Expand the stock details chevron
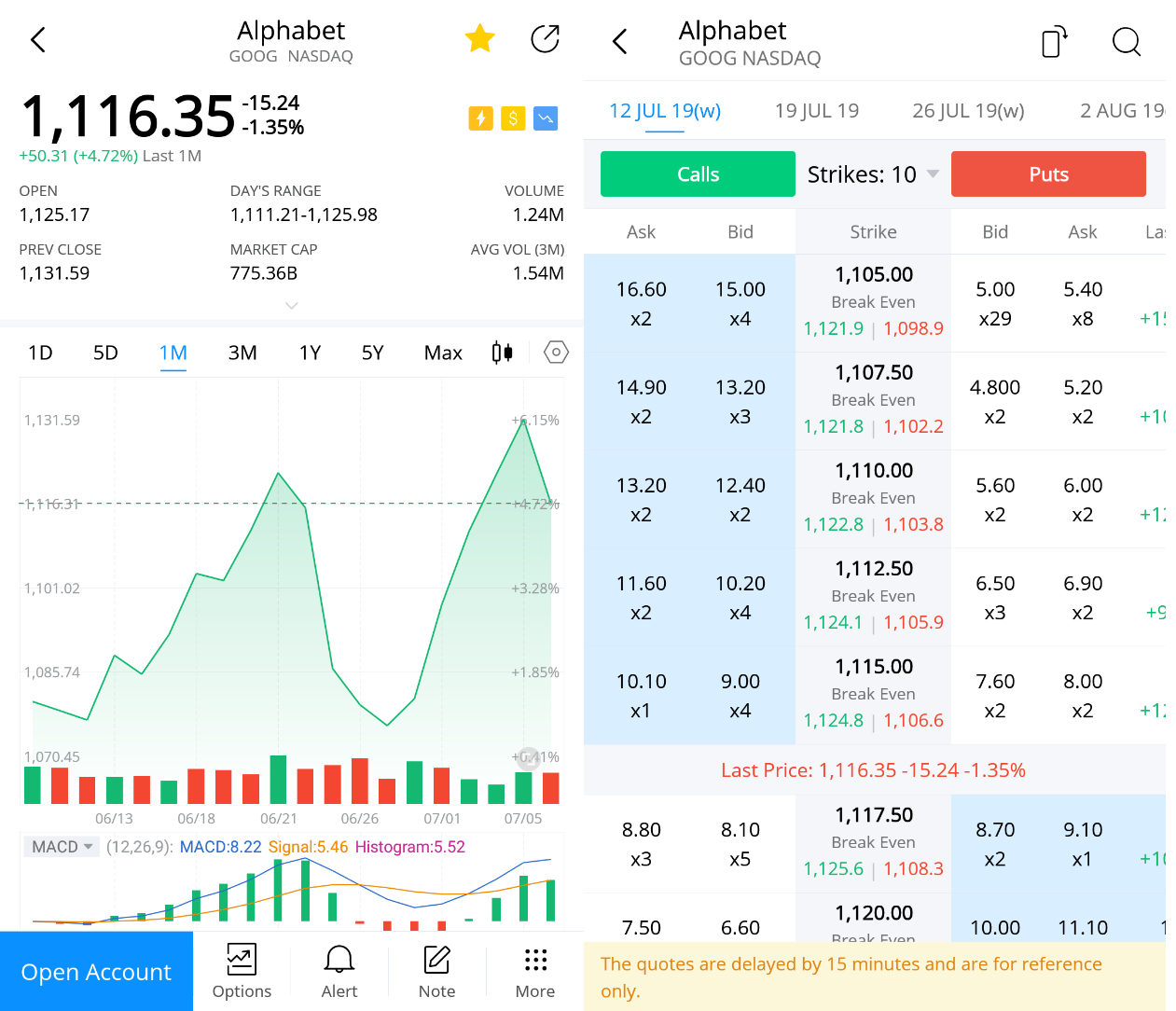This screenshot has height=1011, width=1176. click(291, 305)
